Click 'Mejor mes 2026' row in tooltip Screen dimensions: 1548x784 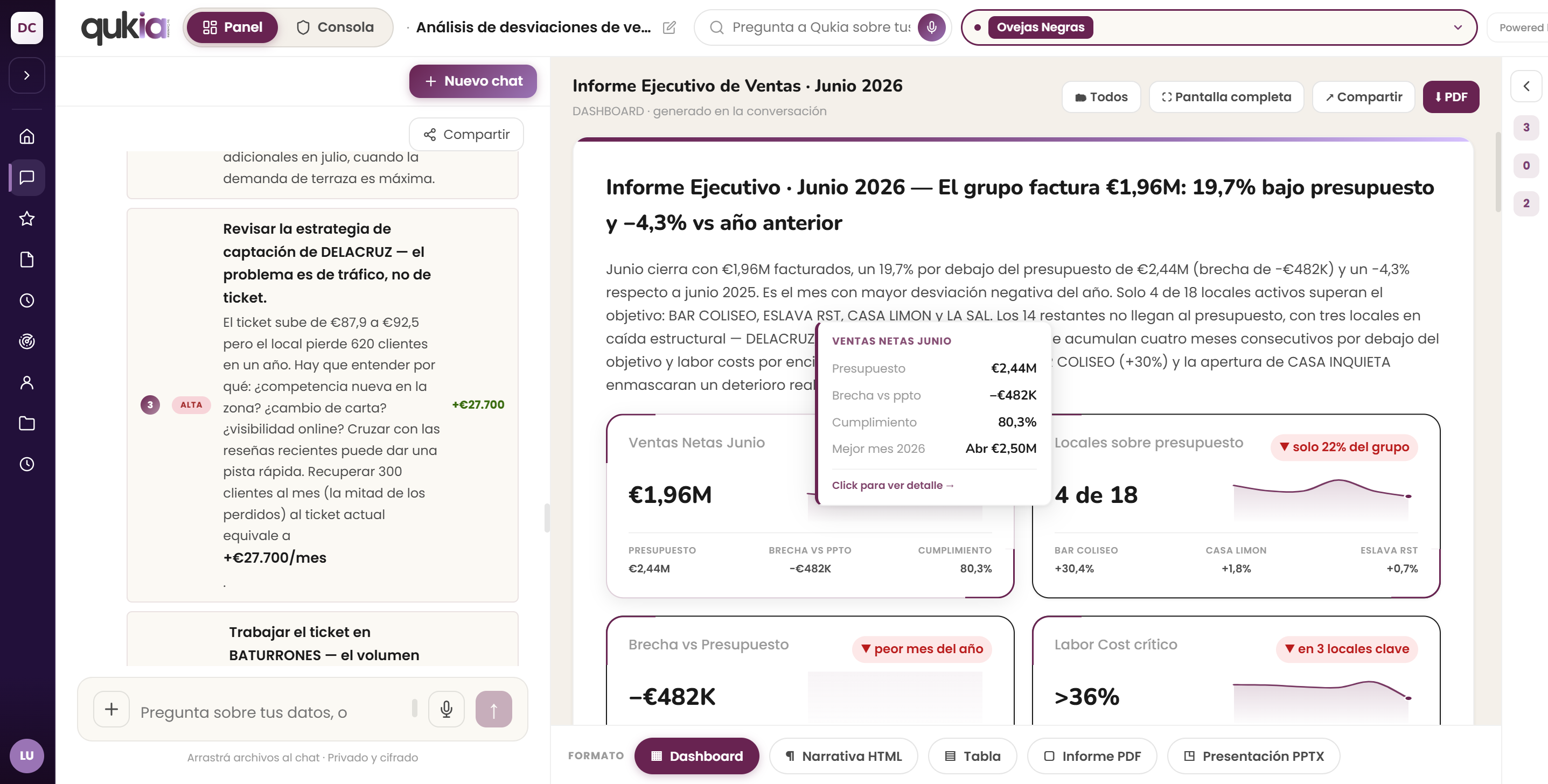[934, 449]
